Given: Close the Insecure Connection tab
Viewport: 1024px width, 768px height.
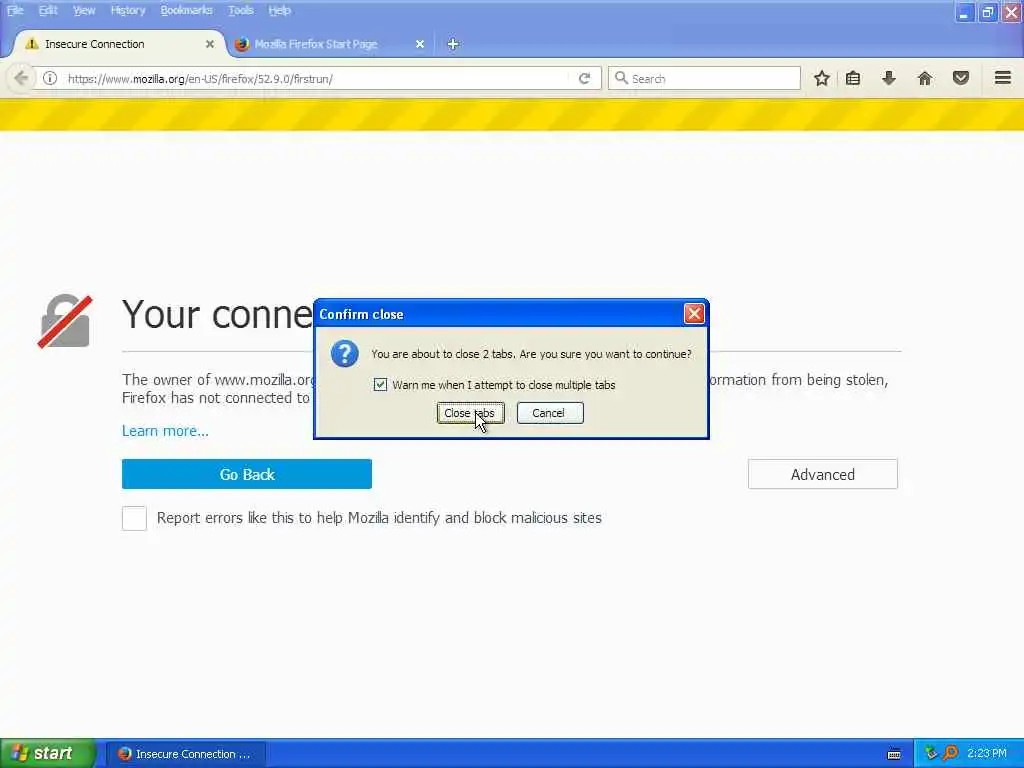Looking at the screenshot, I should [x=210, y=44].
